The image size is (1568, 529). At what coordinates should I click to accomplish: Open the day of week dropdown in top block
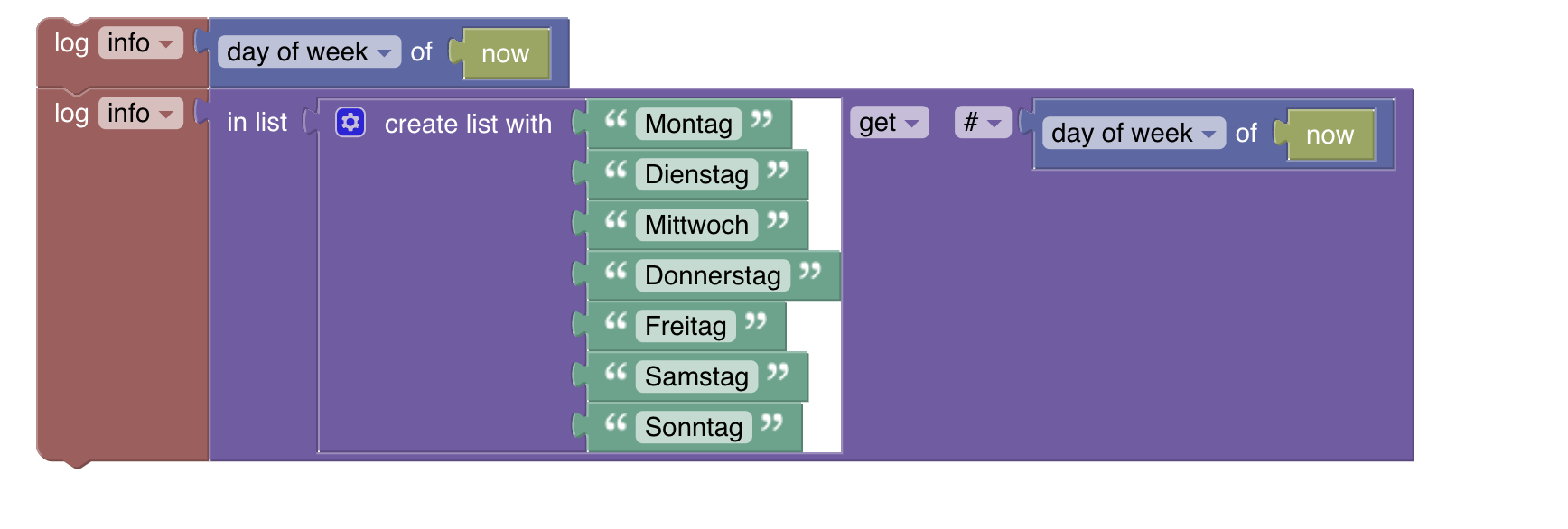tap(307, 51)
